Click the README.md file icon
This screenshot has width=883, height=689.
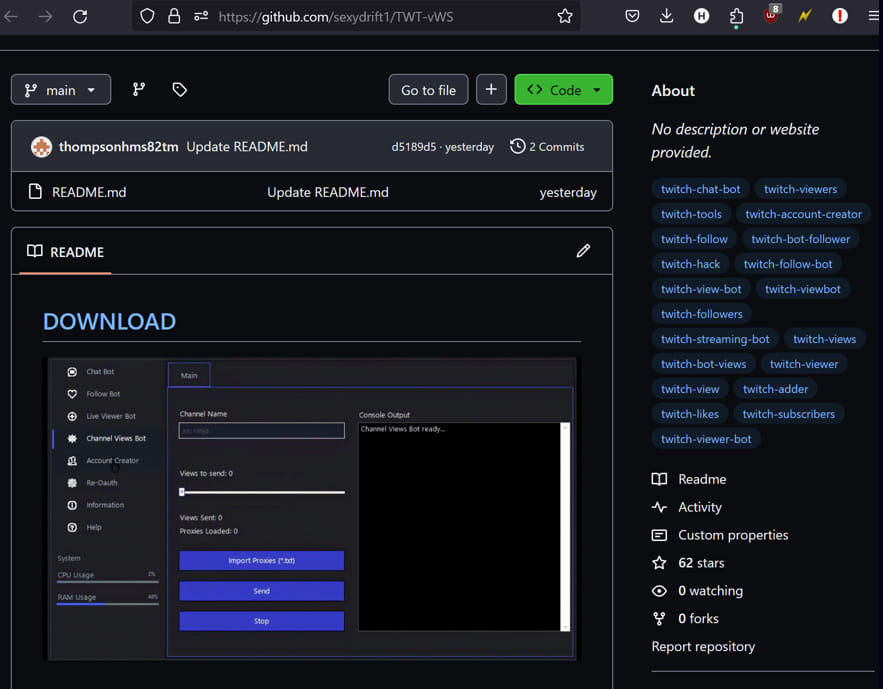tap(35, 192)
